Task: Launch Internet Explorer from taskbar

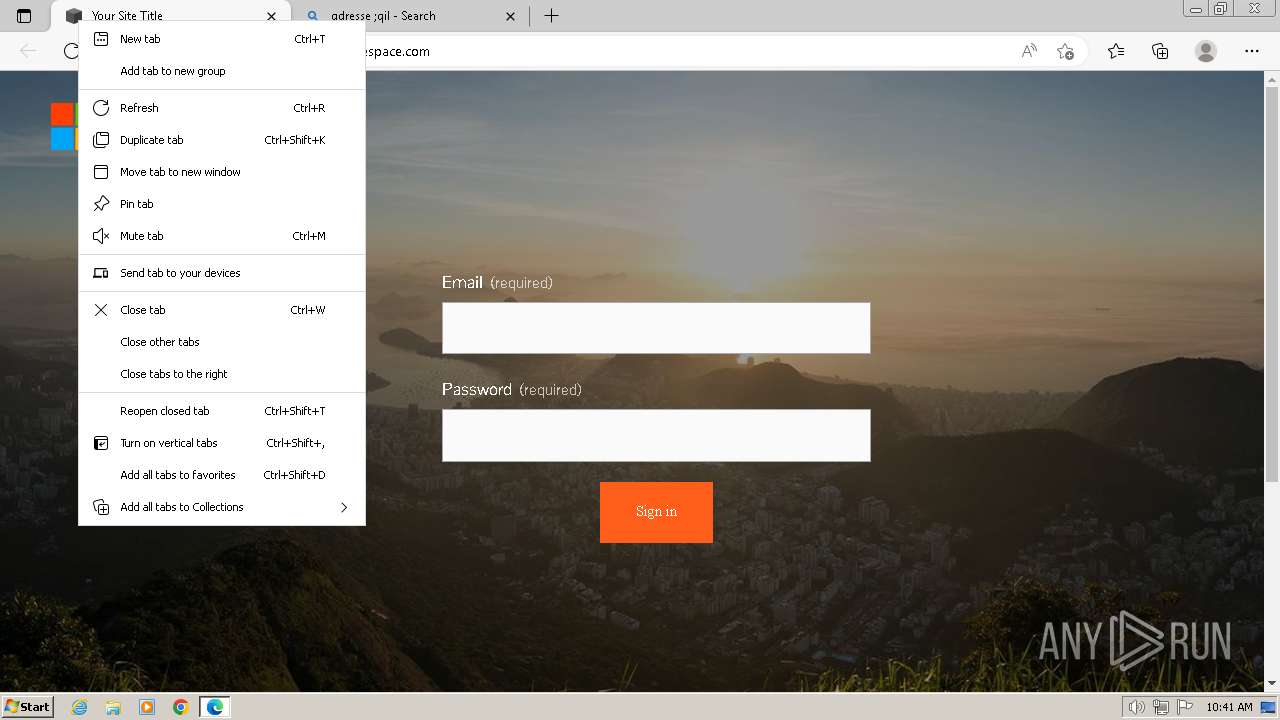Action: 79,707
